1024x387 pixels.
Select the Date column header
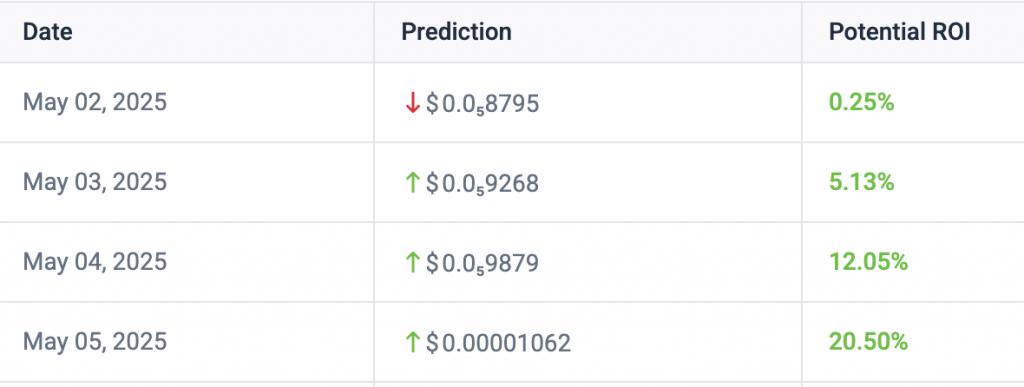pyautogui.click(x=48, y=32)
